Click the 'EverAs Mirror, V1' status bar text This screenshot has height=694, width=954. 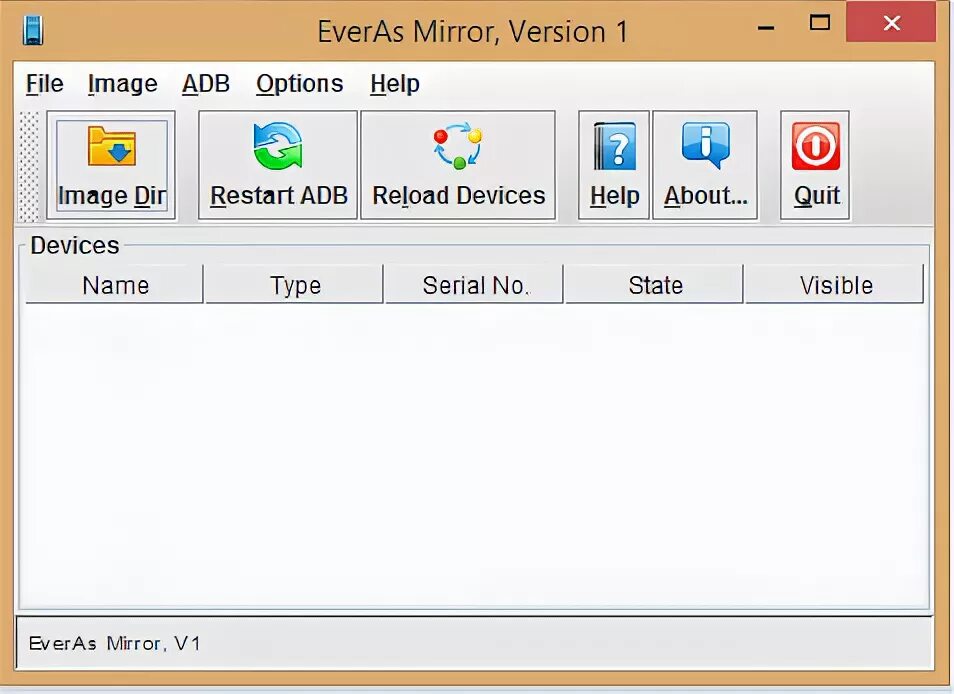pos(114,644)
